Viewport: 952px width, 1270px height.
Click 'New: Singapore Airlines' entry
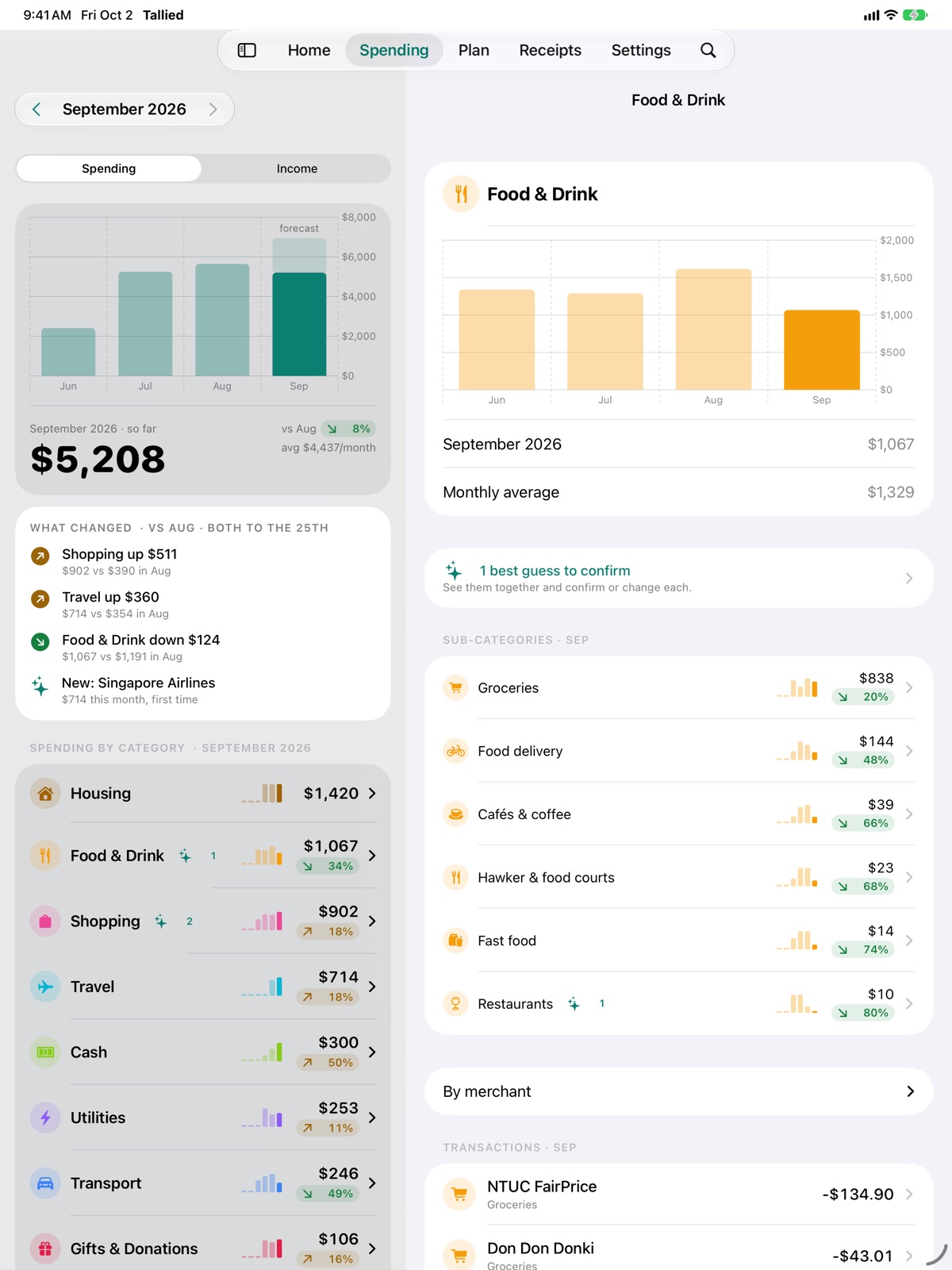(203, 690)
